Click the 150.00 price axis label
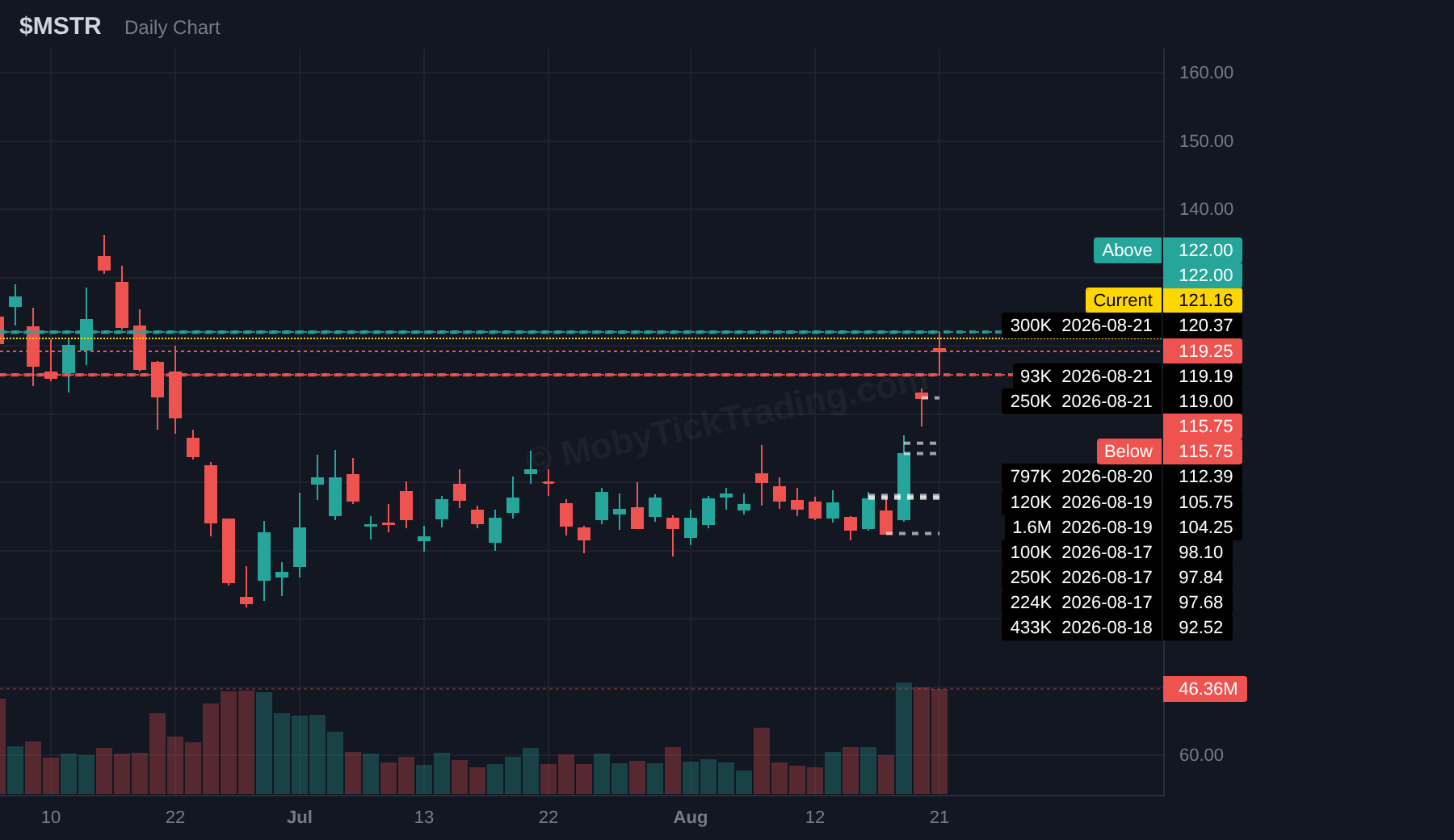 1206,141
